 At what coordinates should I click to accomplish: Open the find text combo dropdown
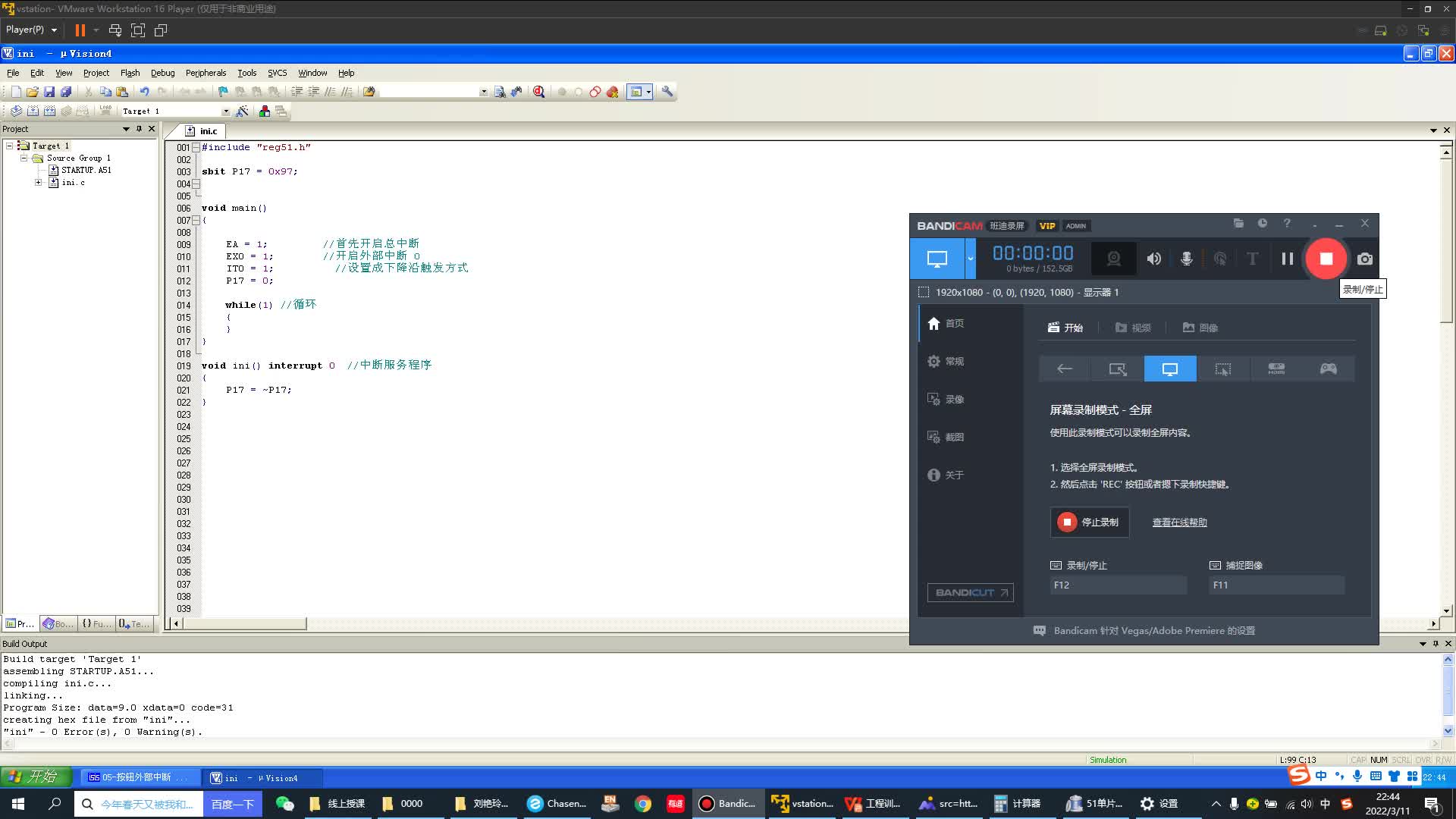pos(483,92)
